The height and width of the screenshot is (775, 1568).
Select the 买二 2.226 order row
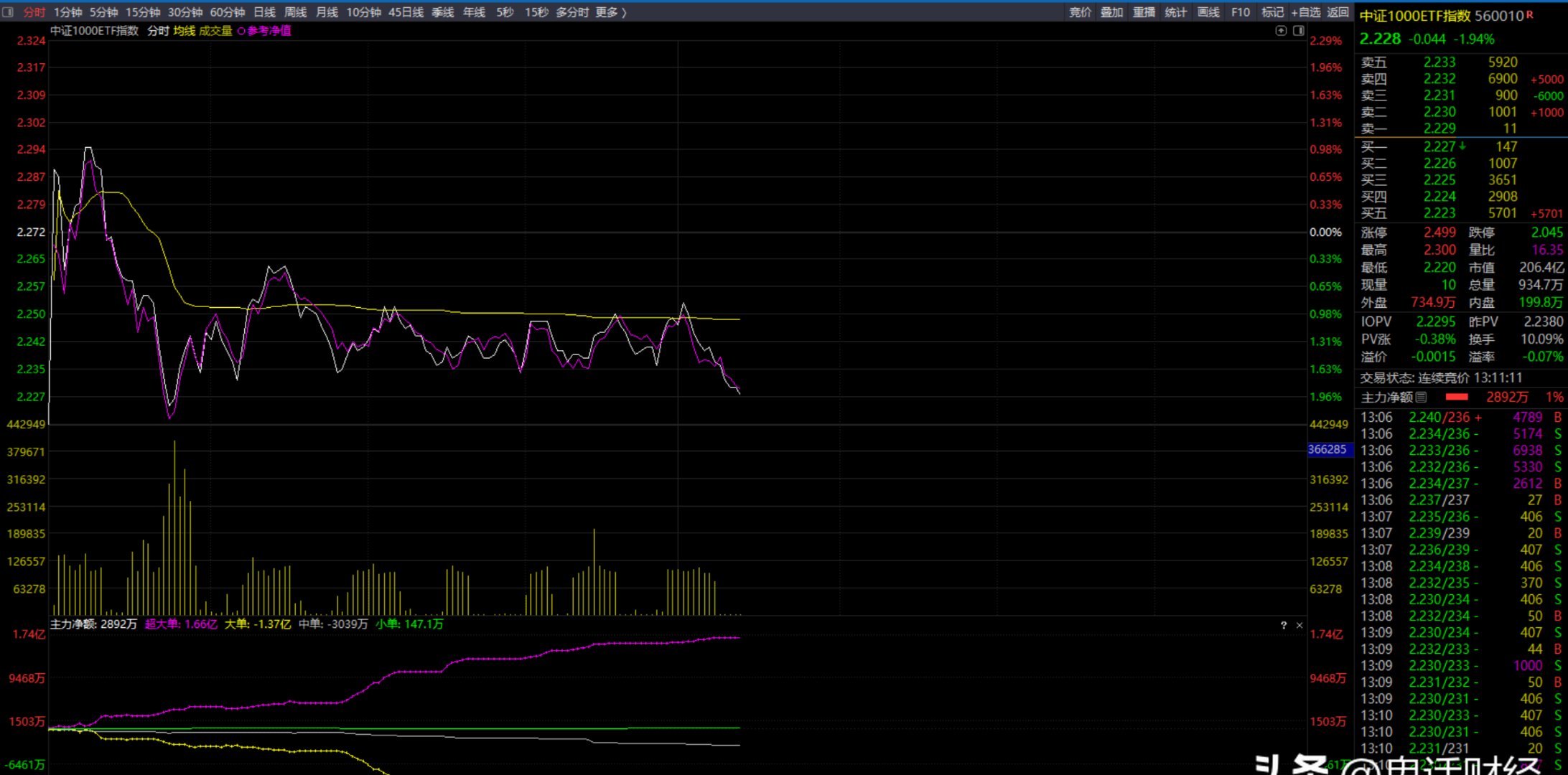tap(1462, 163)
